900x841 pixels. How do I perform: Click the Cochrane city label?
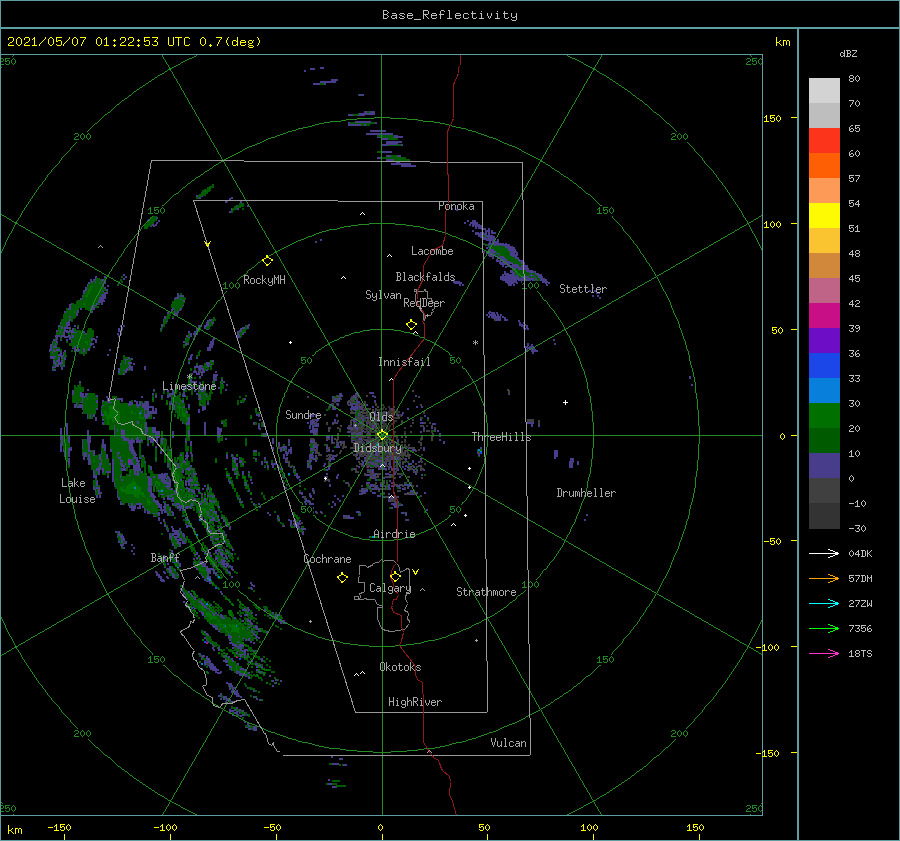pyautogui.click(x=327, y=559)
